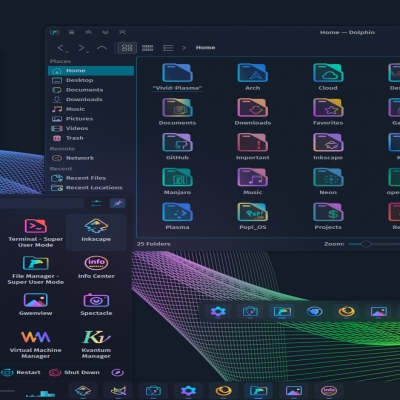Select the Cloud folder icon

tap(328, 73)
